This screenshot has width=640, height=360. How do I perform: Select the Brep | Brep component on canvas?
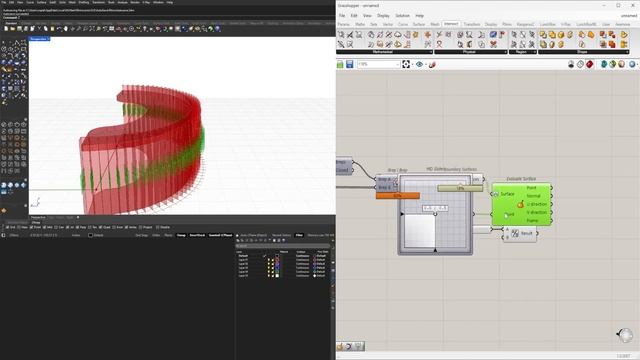[x=386, y=183]
